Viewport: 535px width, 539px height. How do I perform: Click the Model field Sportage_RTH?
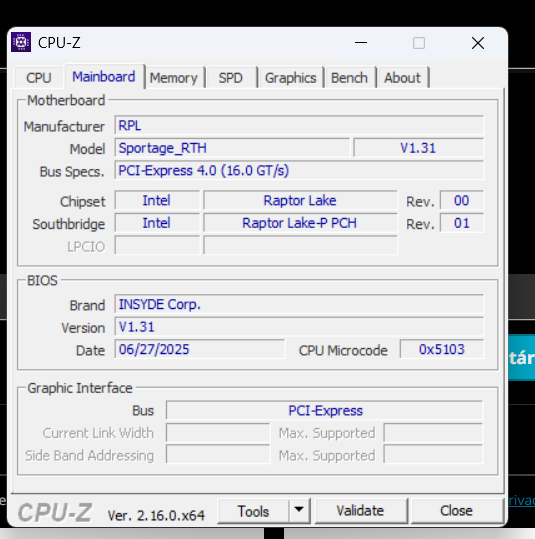pyautogui.click(x=232, y=148)
